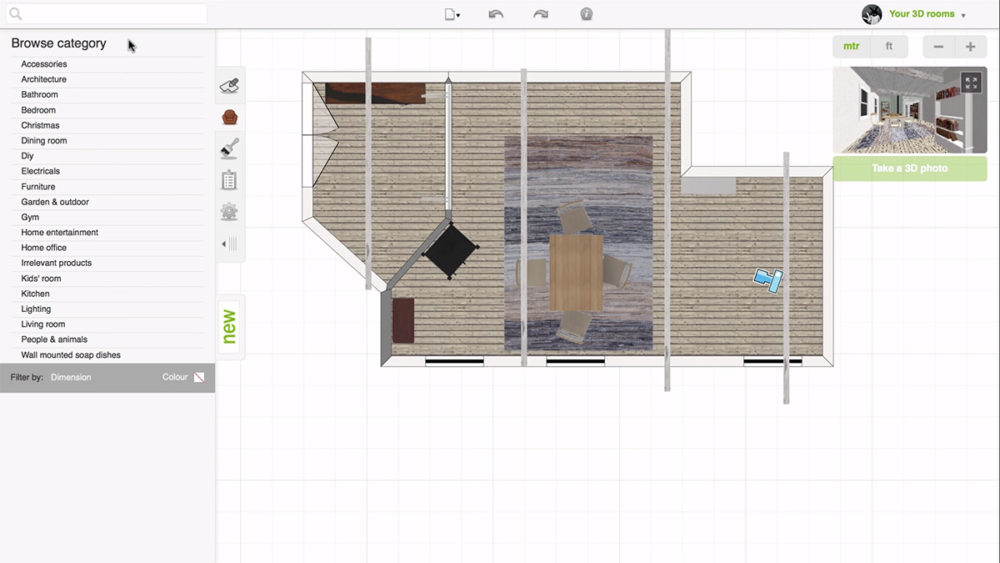Open the Christmas category

point(40,125)
